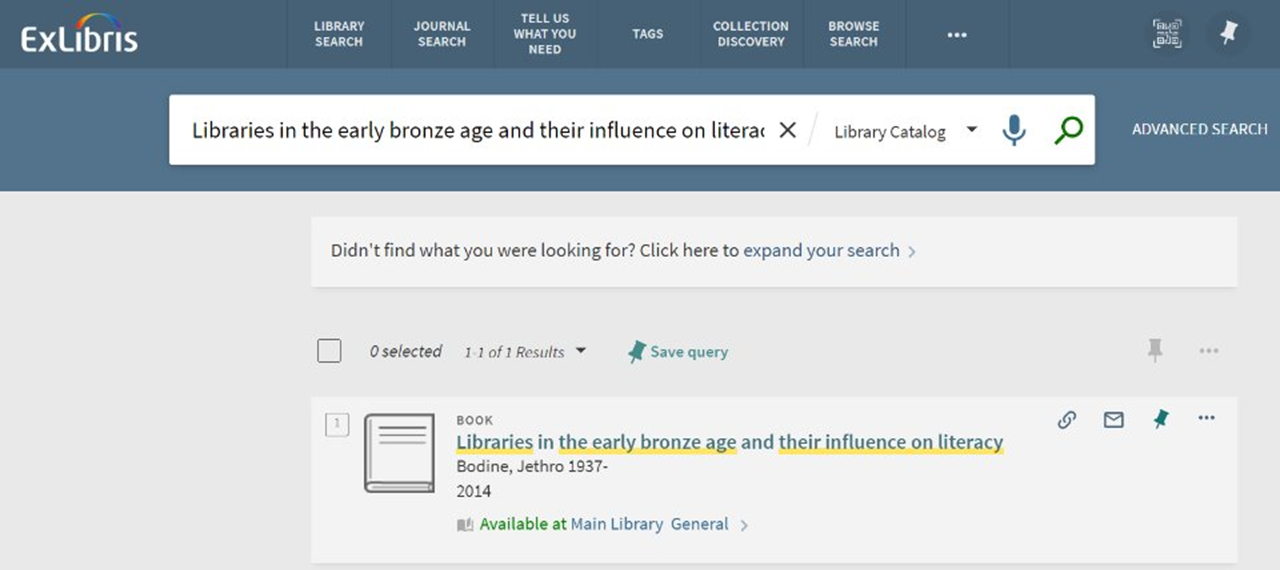
Task: Start voice search with microphone icon
Action: pos(1014,130)
